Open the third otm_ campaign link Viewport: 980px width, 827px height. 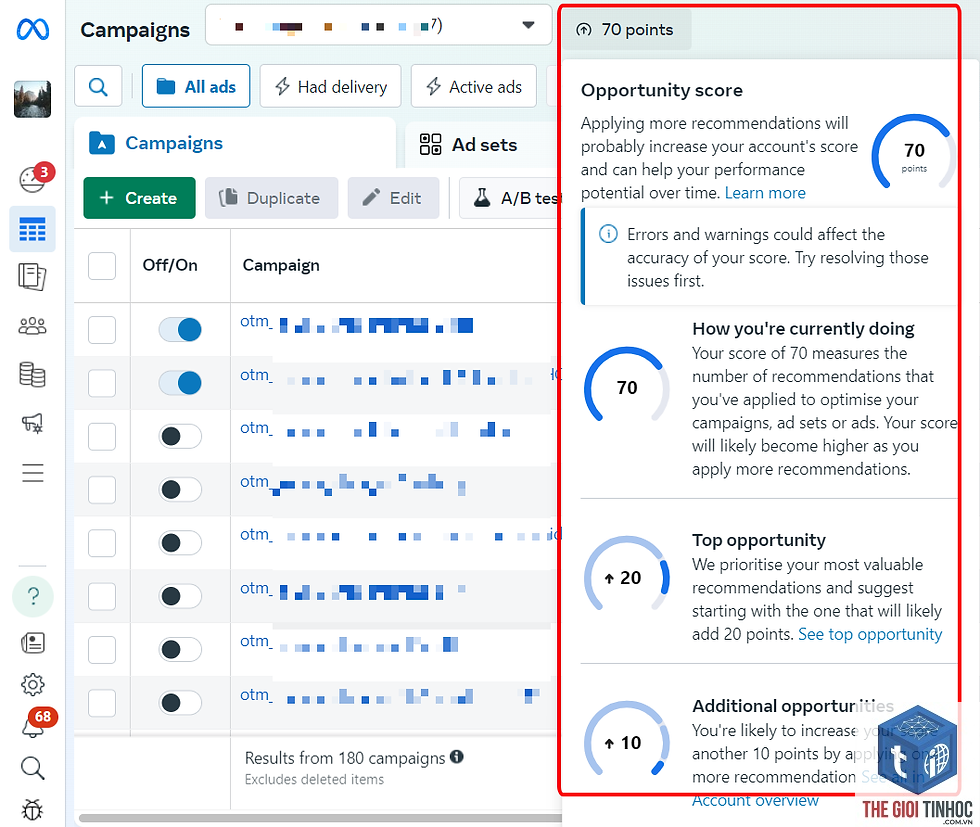coord(375,429)
